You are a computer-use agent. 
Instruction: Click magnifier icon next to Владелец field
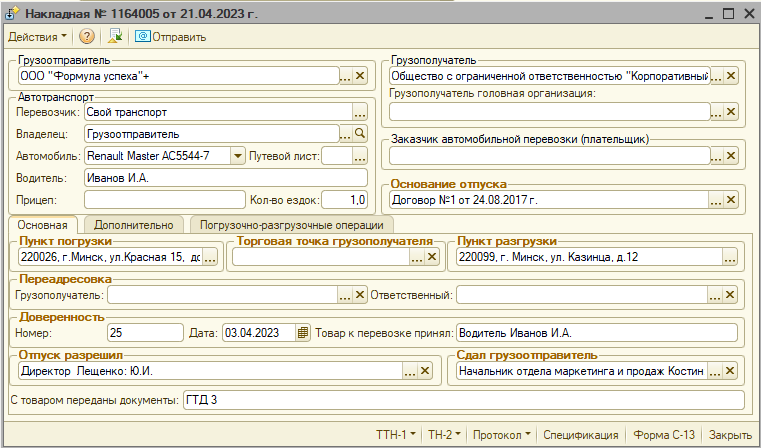tap(361, 132)
